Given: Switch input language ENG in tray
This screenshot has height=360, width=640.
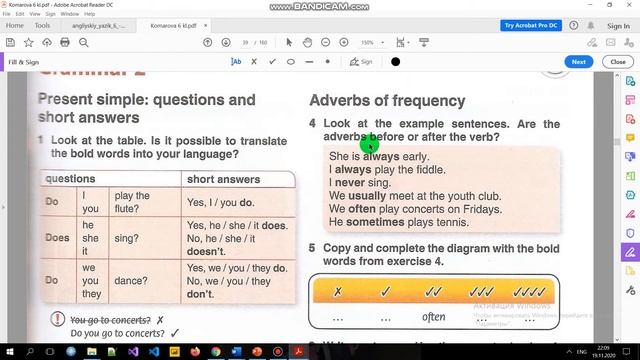Looking at the screenshot, I should pos(582,351).
